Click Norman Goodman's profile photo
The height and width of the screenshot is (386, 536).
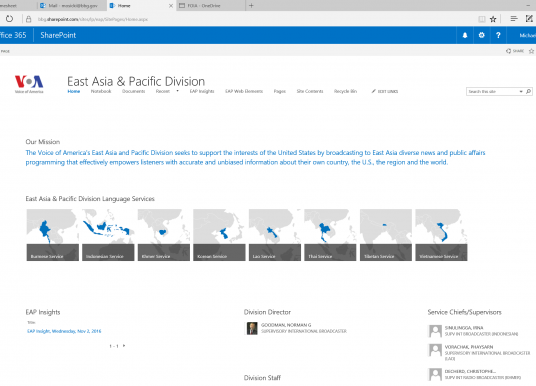252,328
